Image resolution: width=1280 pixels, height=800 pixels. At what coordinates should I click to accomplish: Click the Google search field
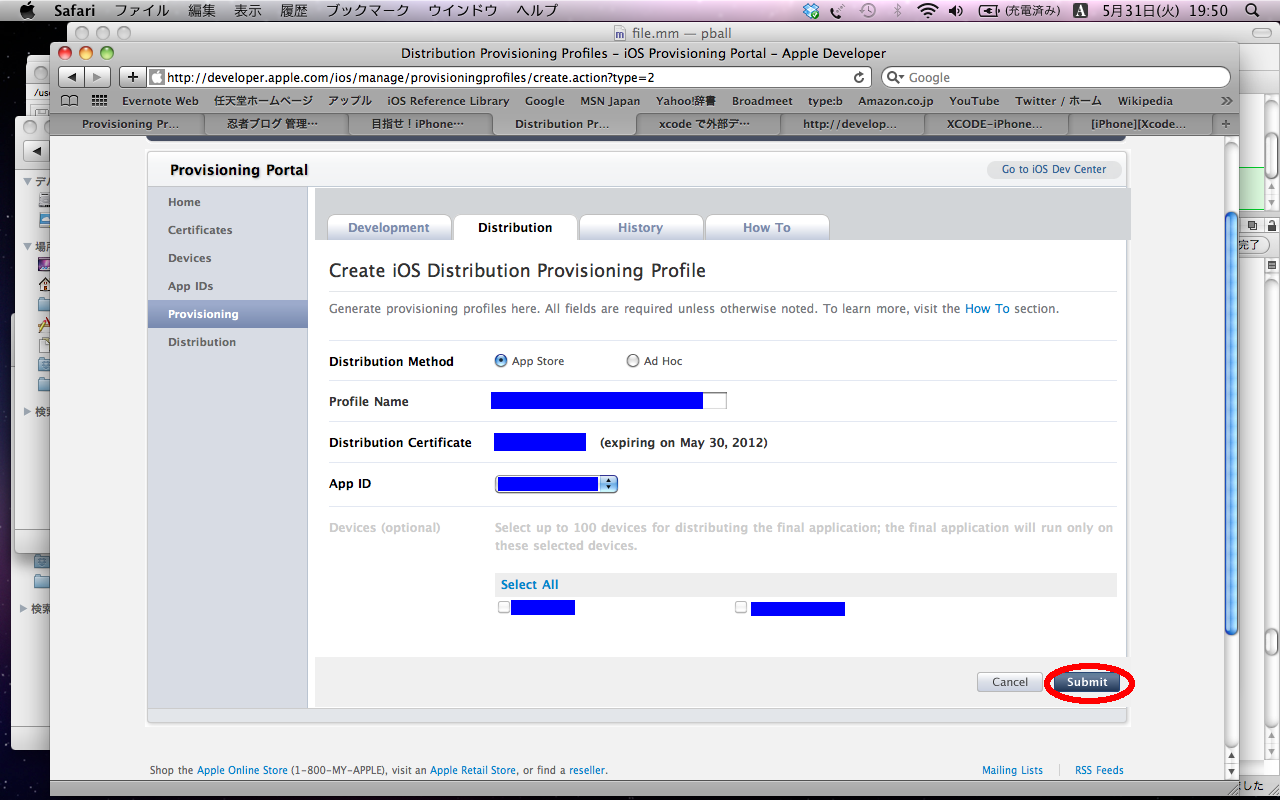coord(1056,77)
